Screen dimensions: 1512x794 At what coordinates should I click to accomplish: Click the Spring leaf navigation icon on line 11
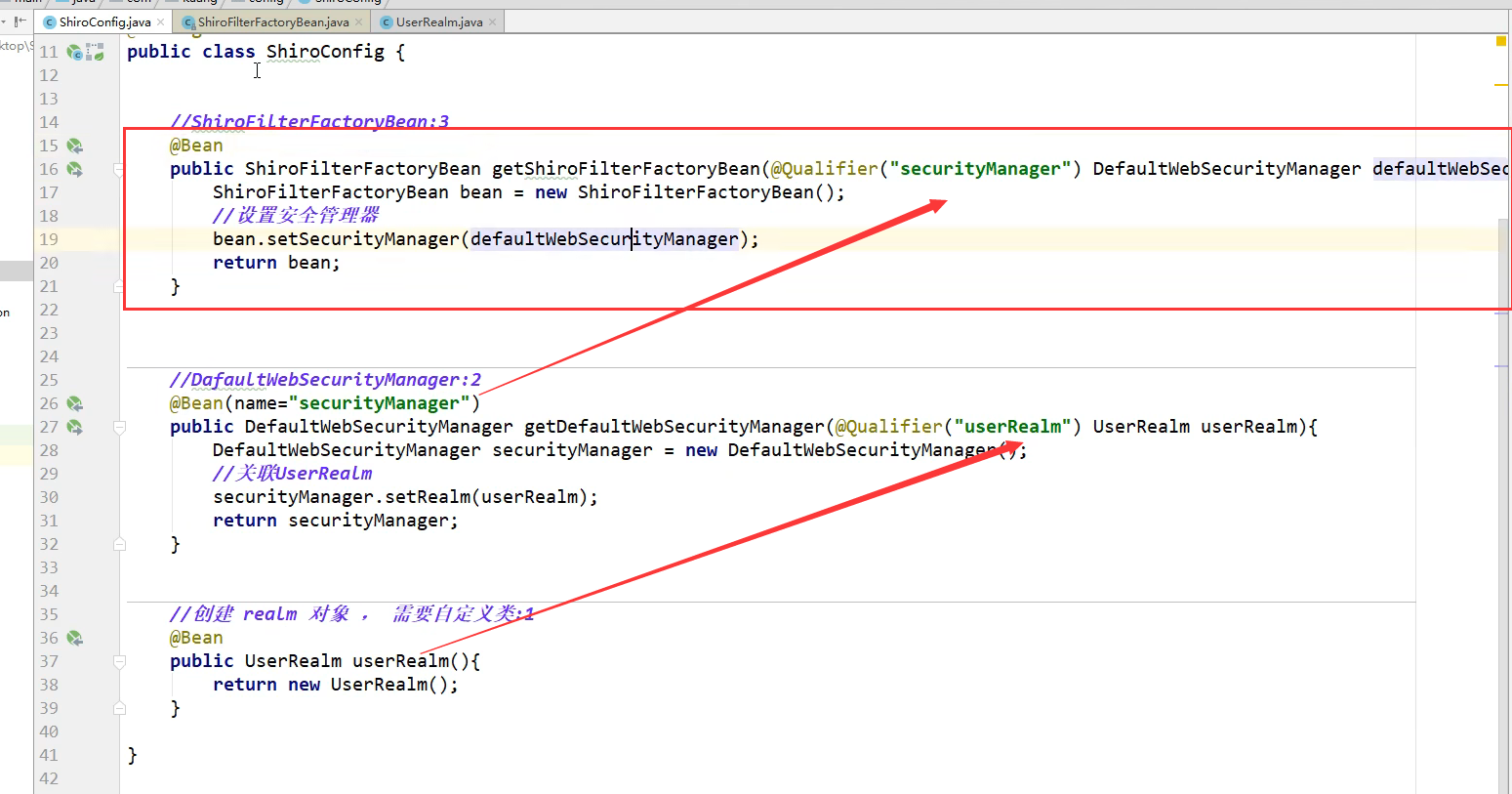click(x=95, y=52)
